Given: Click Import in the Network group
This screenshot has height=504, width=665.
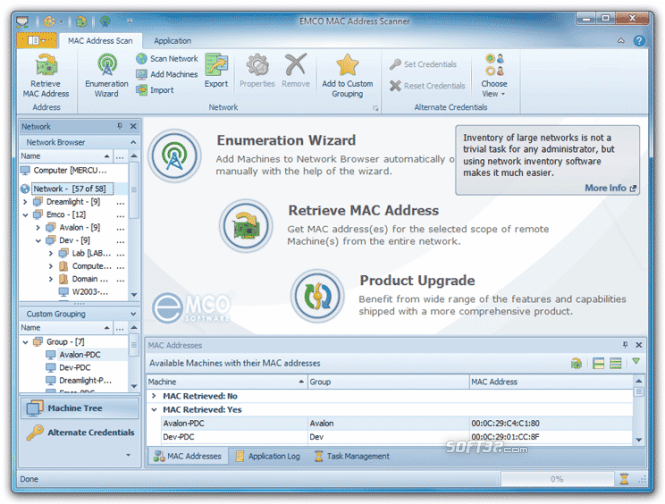Looking at the screenshot, I should [155, 90].
